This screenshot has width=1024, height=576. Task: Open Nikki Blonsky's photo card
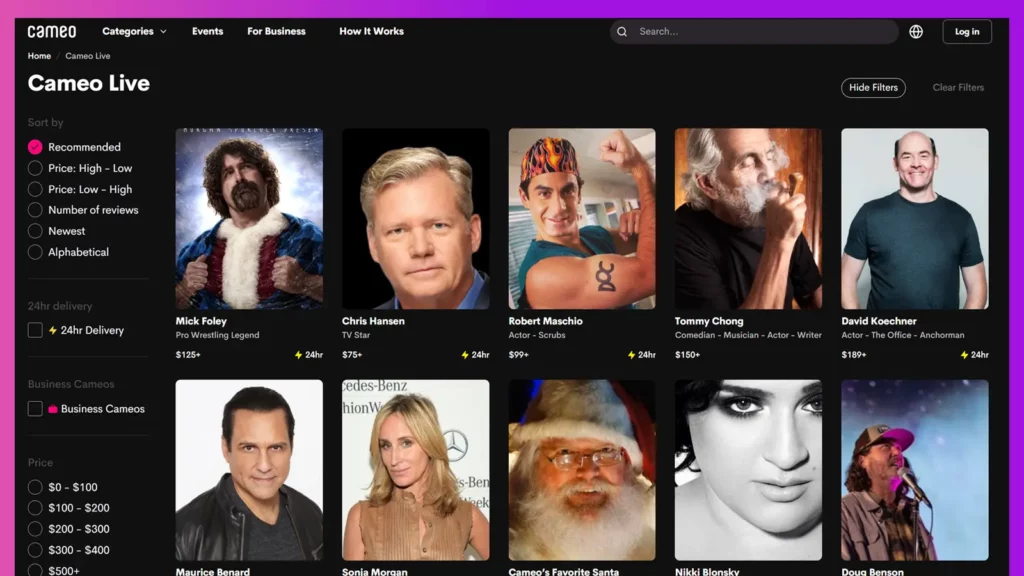748,470
